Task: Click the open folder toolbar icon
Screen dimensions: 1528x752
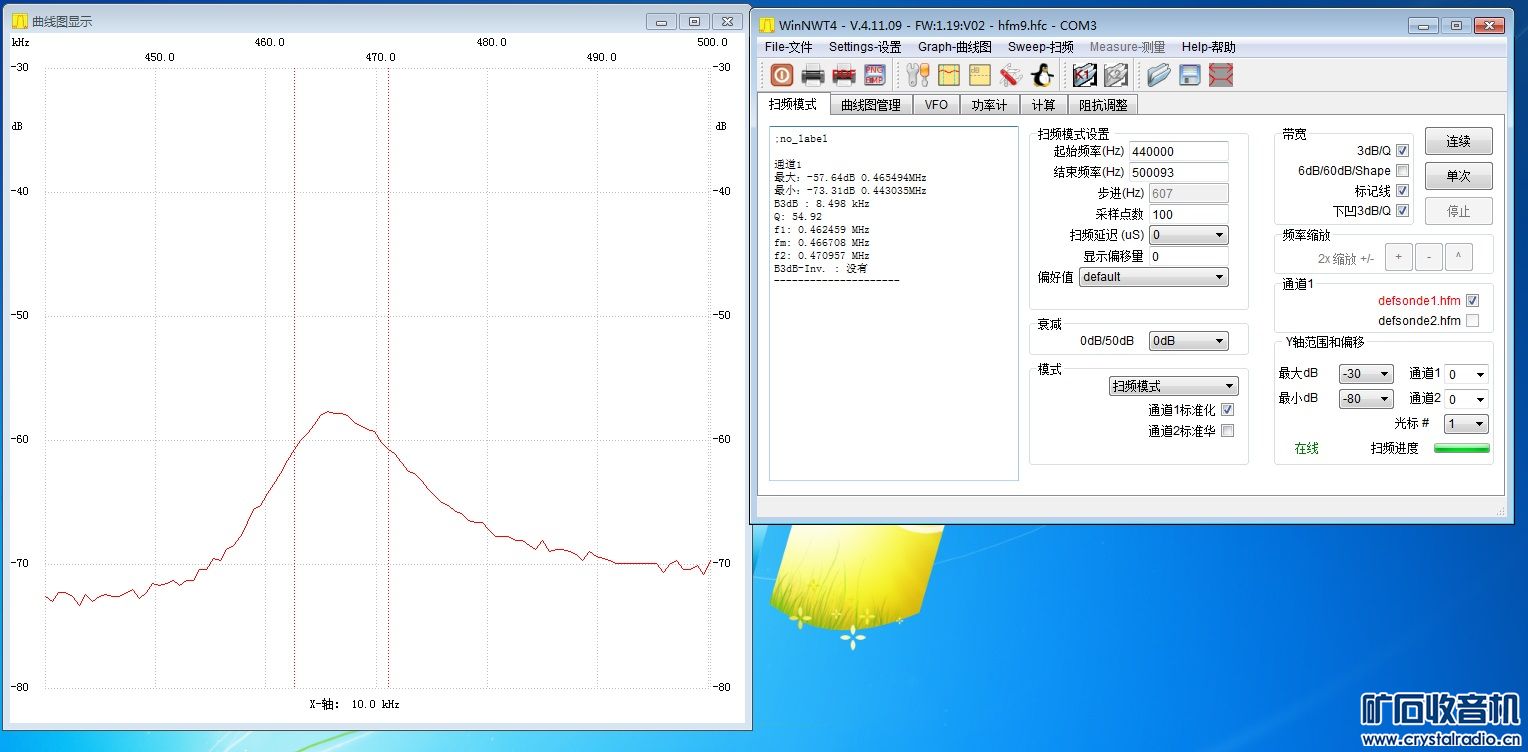Action: 1158,75
